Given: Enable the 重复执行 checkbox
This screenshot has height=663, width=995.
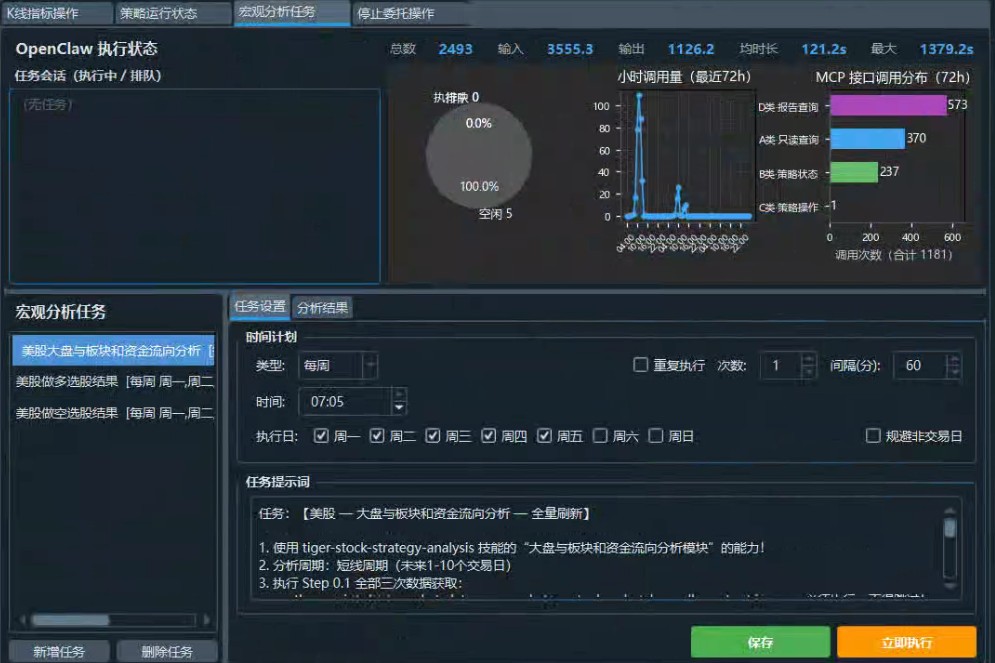Looking at the screenshot, I should tap(641, 365).
